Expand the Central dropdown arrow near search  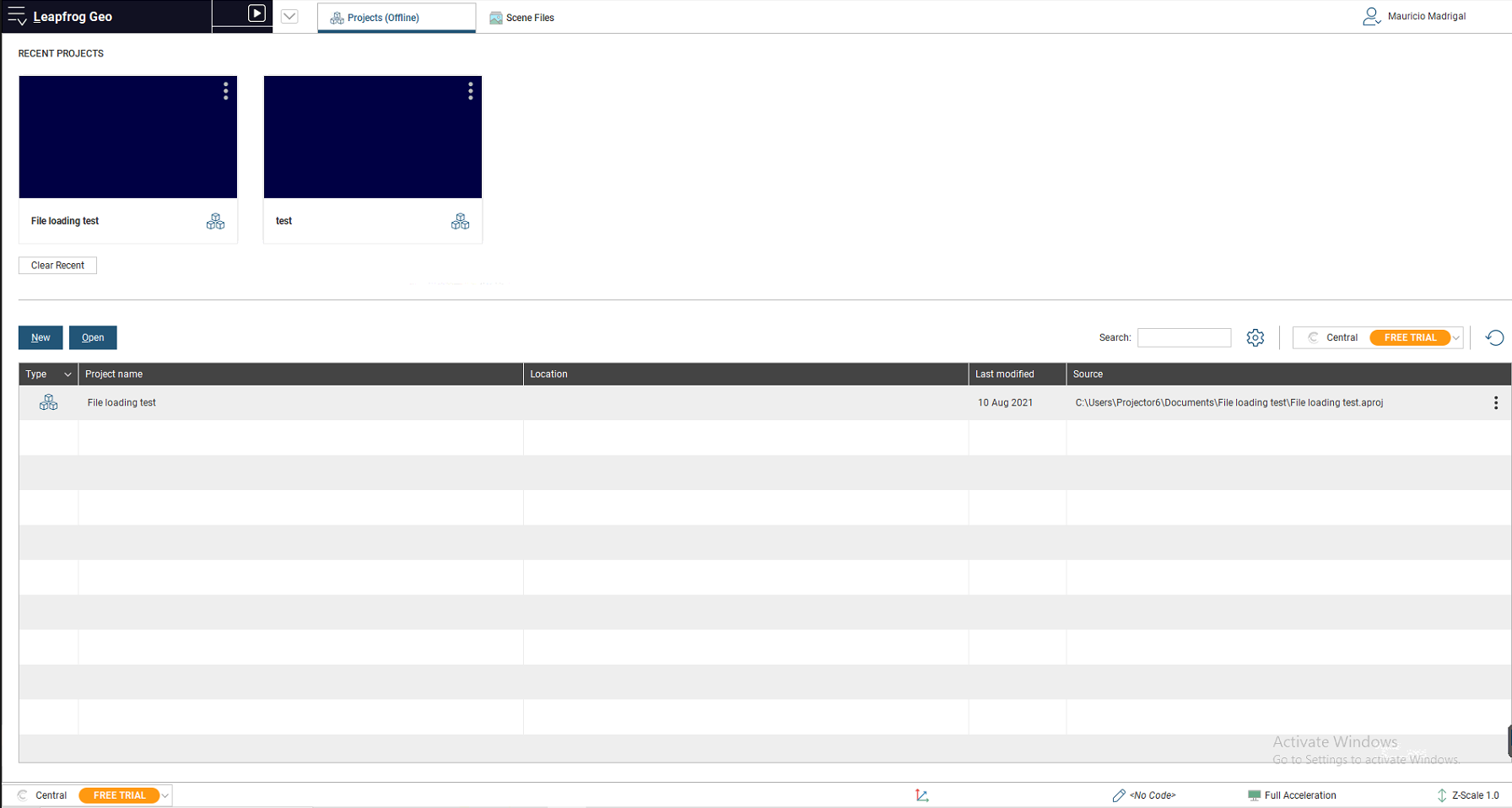pyautogui.click(x=1456, y=338)
